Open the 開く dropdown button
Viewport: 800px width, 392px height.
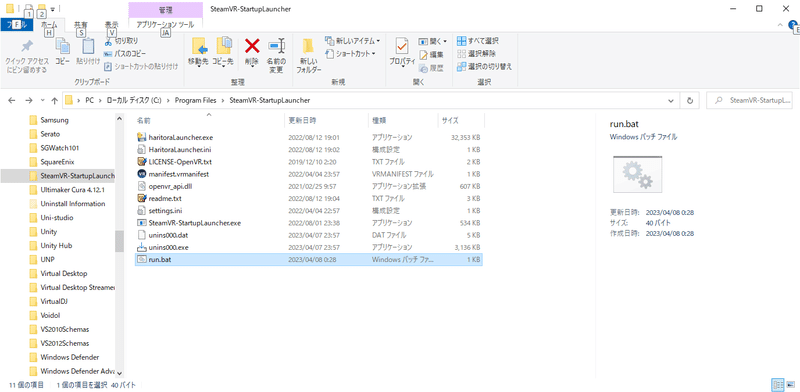[x=432, y=41]
